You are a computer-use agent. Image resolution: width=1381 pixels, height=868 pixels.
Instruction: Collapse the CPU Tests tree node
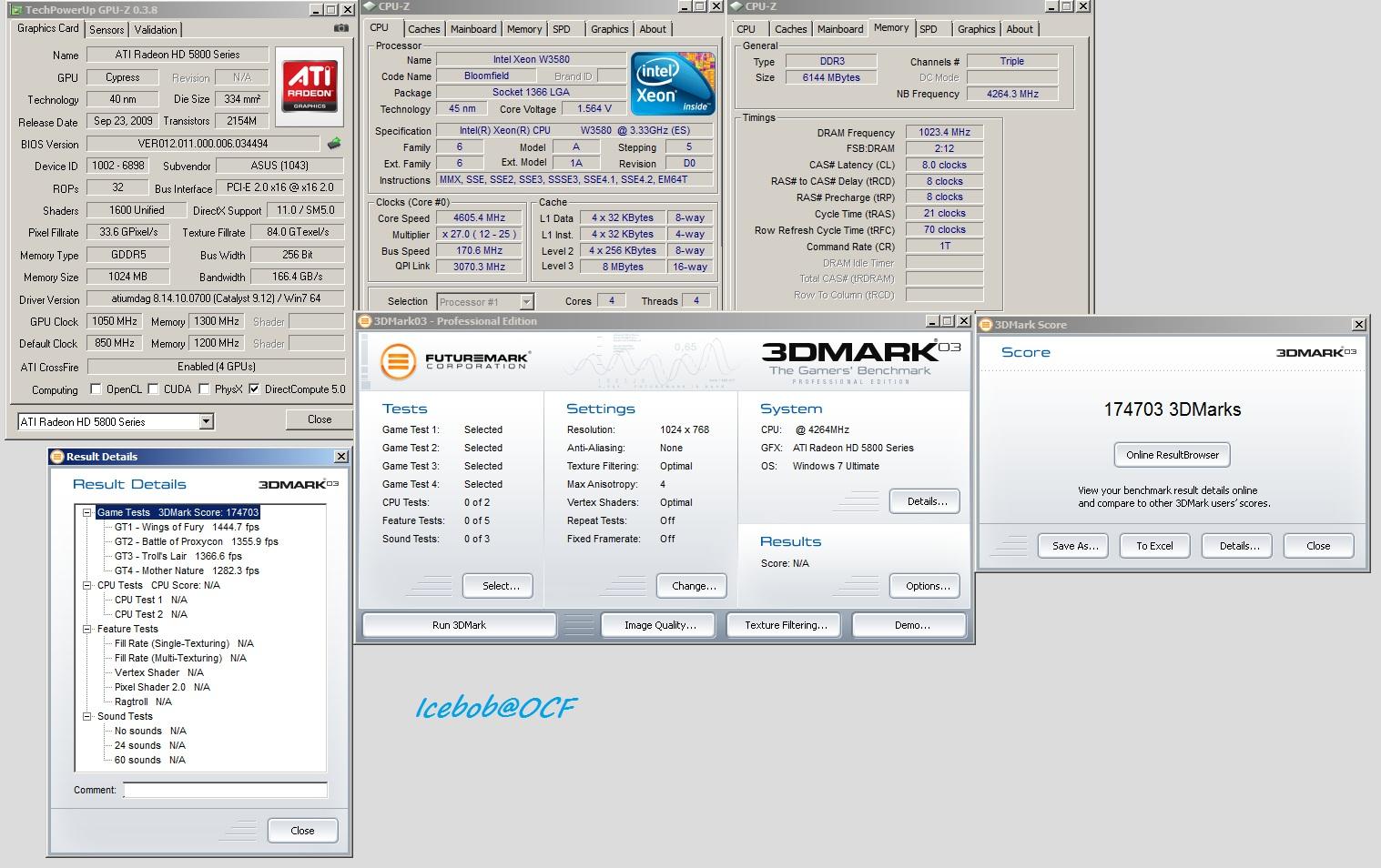pyautogui.click(x=87, y=585)
